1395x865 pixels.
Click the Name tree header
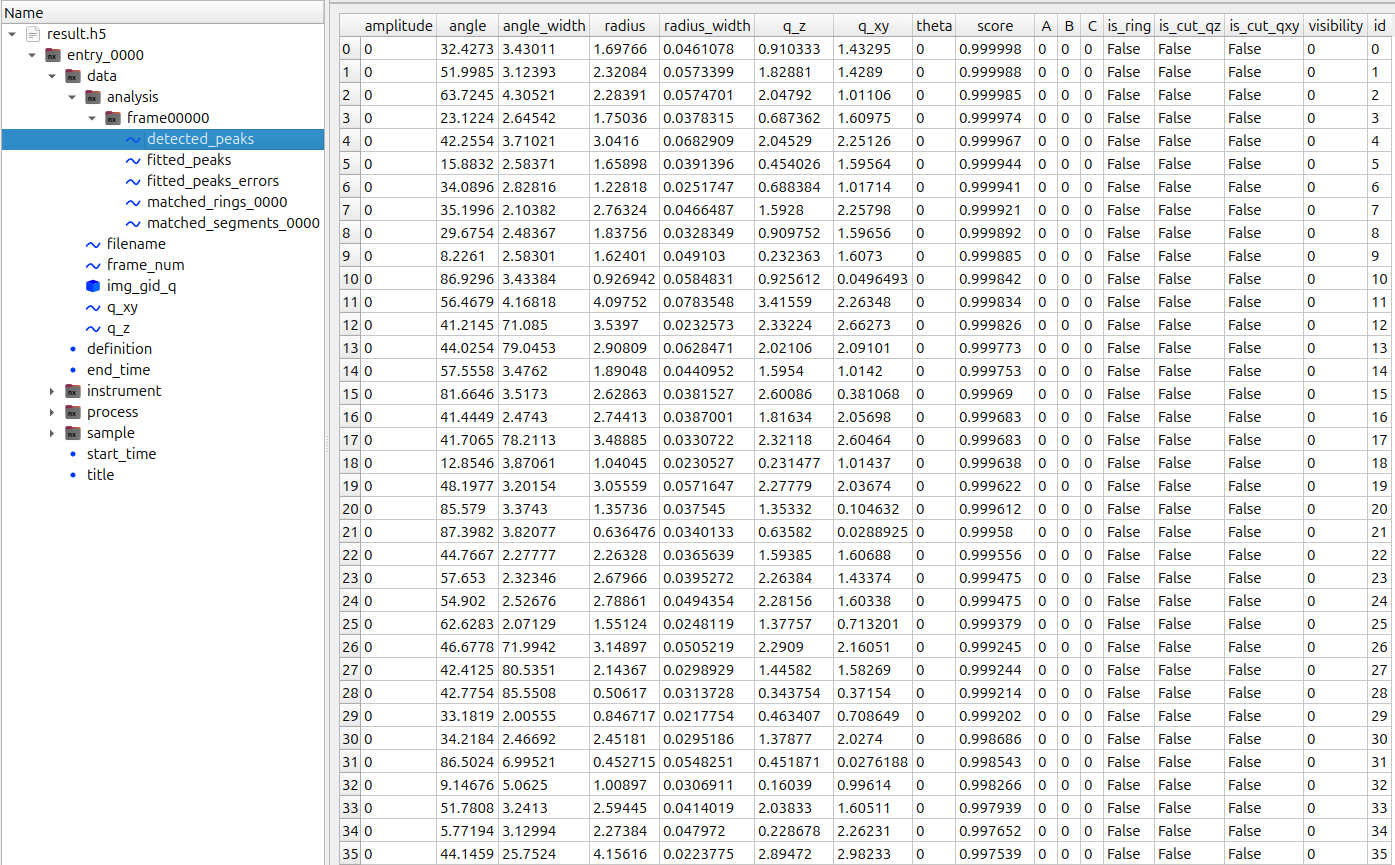coord(162,13)
